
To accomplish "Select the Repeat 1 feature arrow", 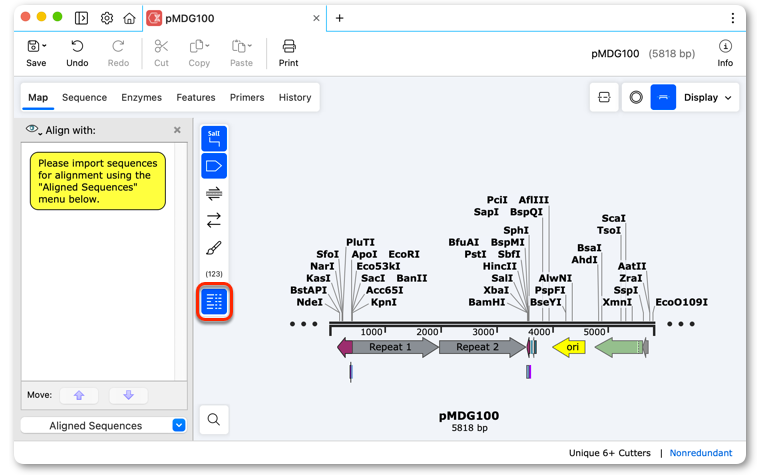I will 395,347.
